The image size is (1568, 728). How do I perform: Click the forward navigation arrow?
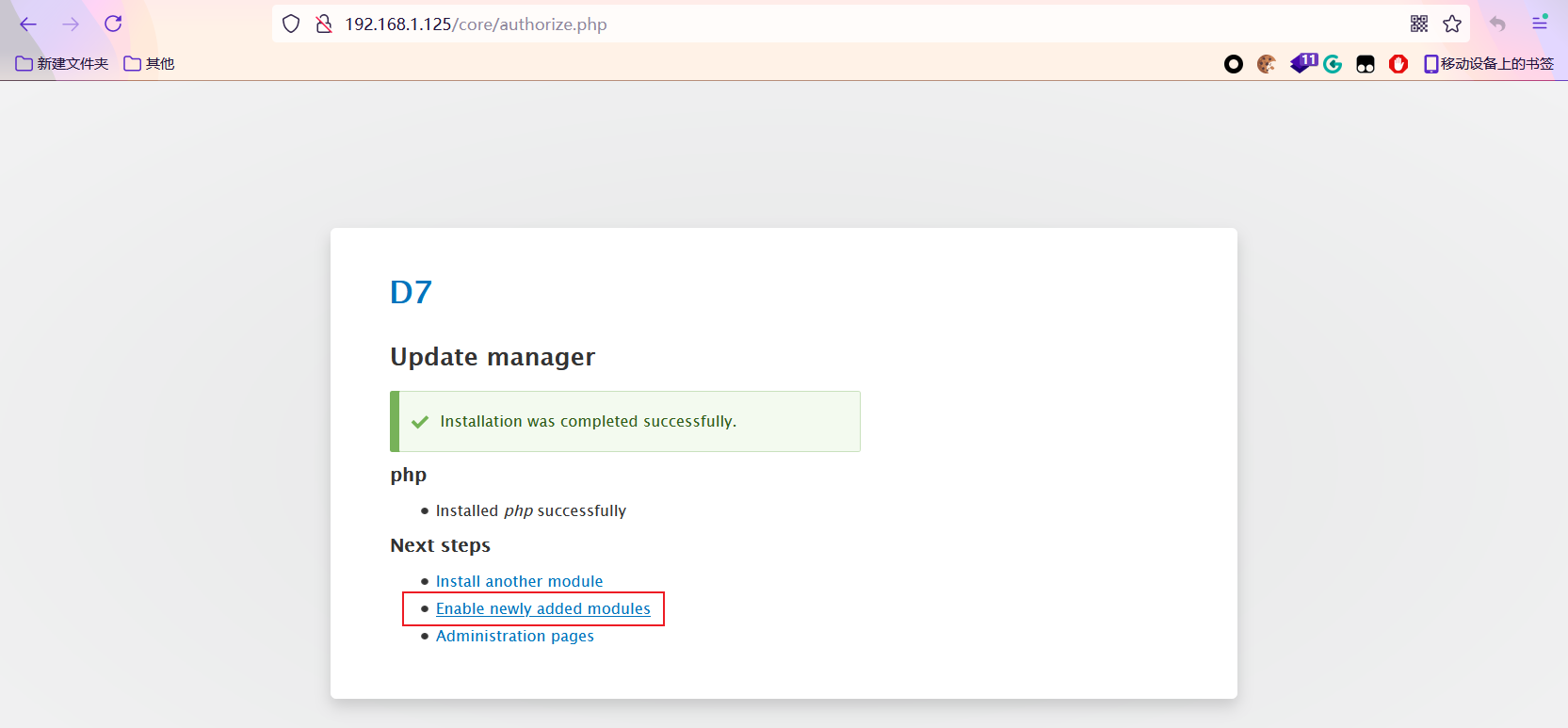tap(71, 24)
